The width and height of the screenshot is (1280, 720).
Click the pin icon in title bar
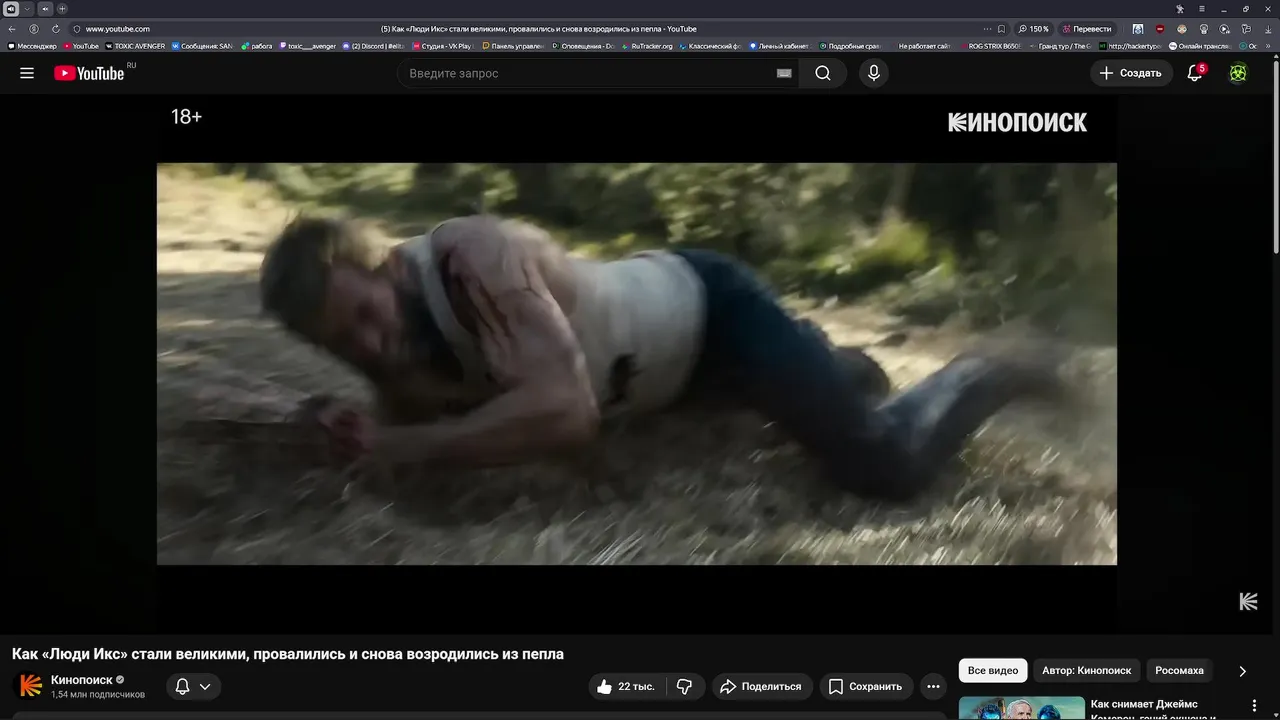coord(1180,9)
